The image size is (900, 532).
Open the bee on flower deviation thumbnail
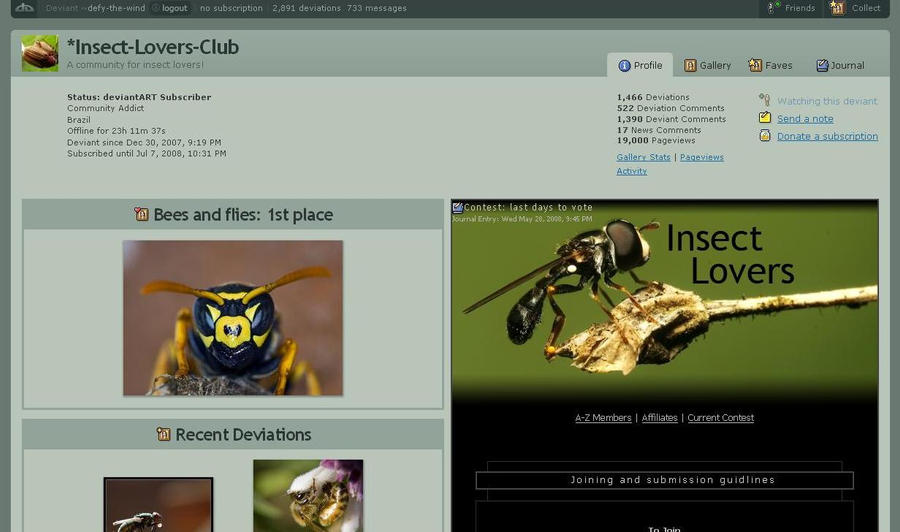[x=308, y=496]
